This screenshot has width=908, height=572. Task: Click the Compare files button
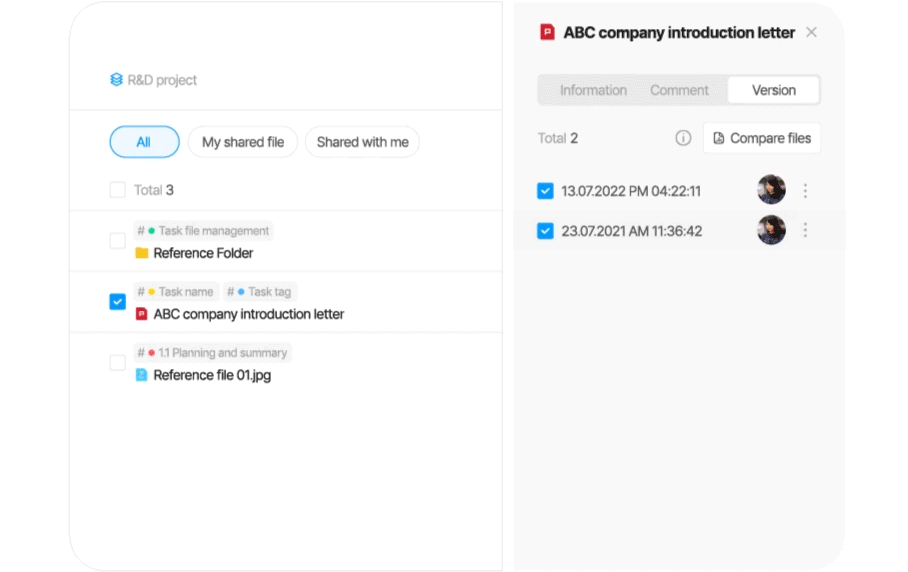click(761, 138)
